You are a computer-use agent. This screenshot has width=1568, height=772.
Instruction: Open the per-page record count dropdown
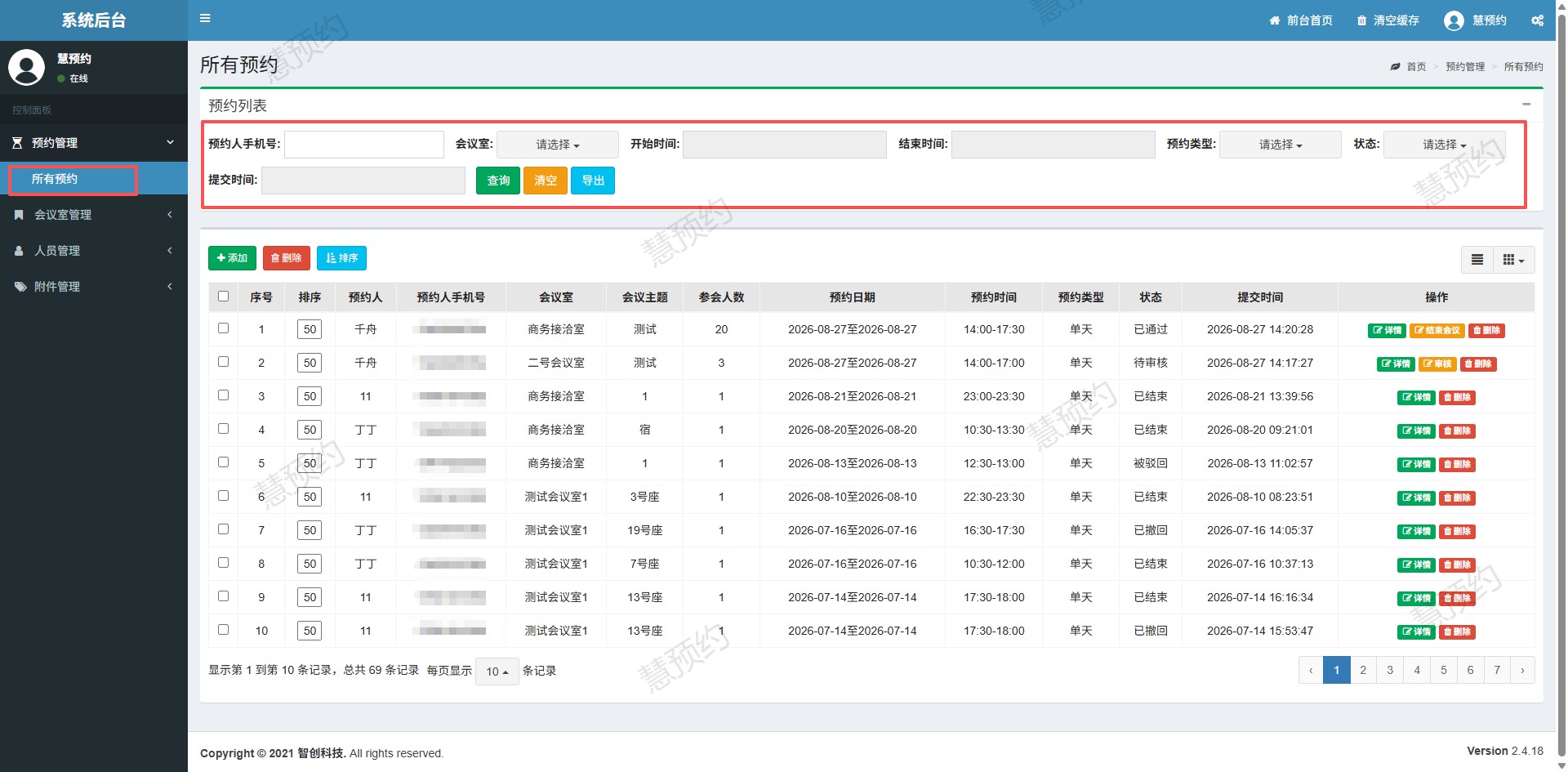pyautogui.click(x=497, y=672)
